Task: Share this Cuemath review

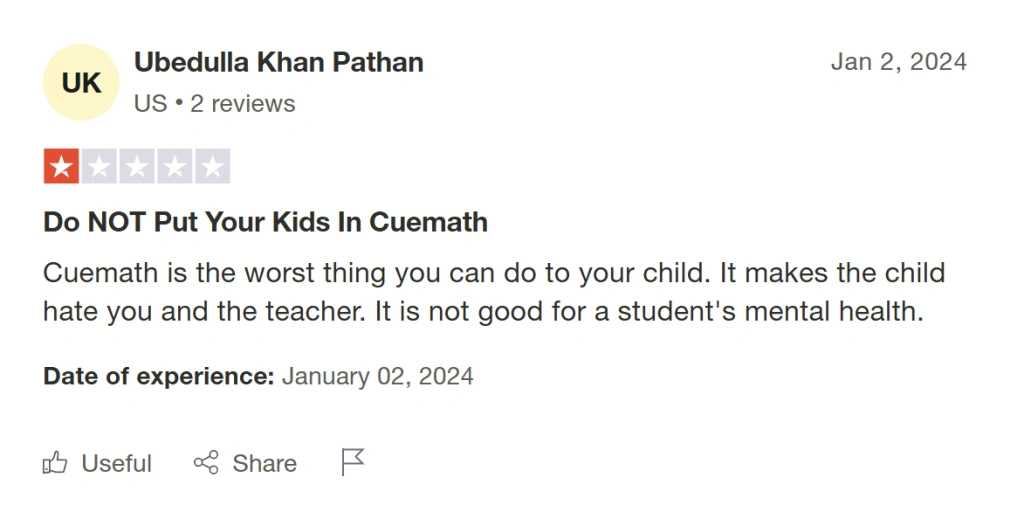Action: [x=245, y=463]
